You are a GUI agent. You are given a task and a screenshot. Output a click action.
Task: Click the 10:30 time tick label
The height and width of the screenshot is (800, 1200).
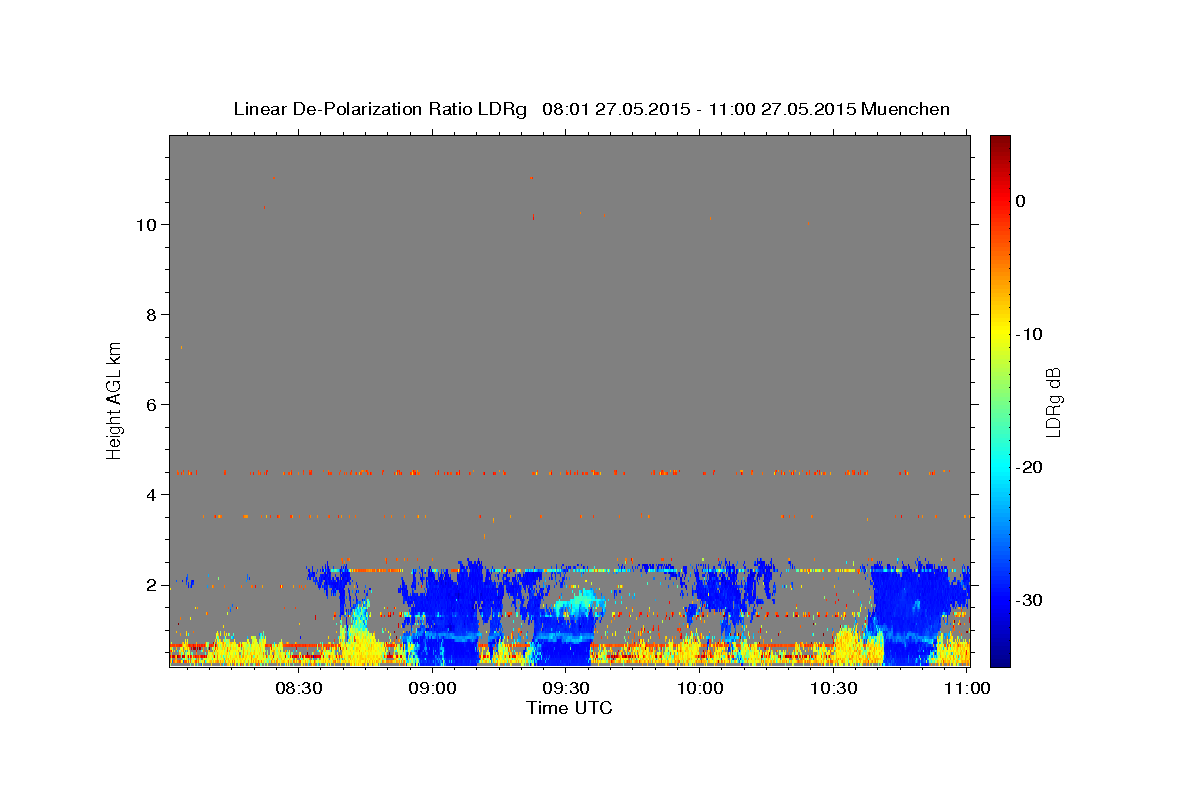(834, 688)
